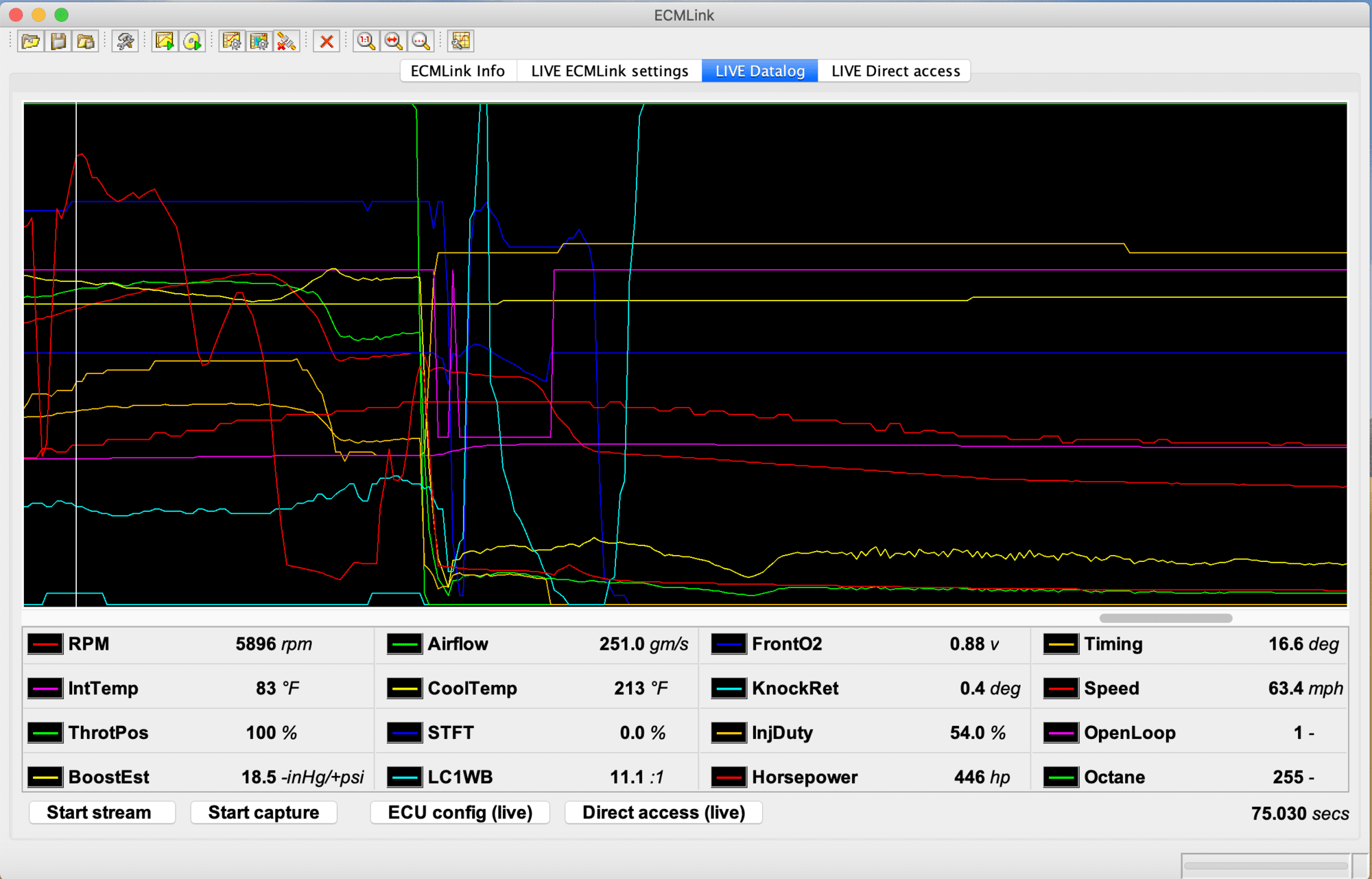Click the Horsepower value 446 hp
The image size is (1372, 879).
coord(982,777)
